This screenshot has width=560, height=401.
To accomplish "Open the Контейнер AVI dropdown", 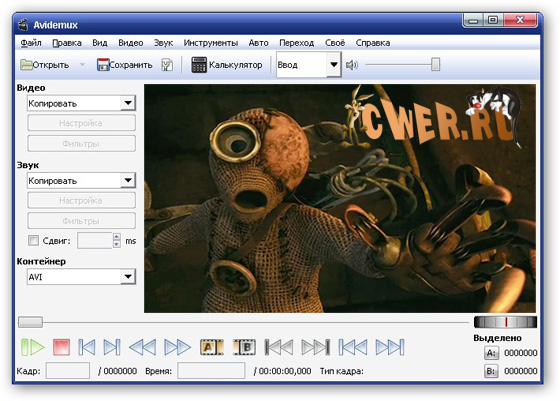I will click(81, 277).
